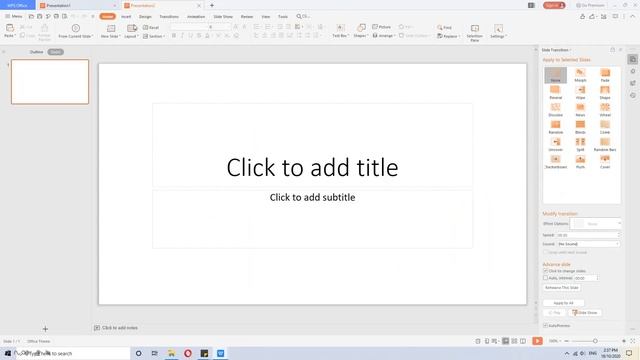
Task: Select slide 1 thumbnail
Action: point(50,82)
